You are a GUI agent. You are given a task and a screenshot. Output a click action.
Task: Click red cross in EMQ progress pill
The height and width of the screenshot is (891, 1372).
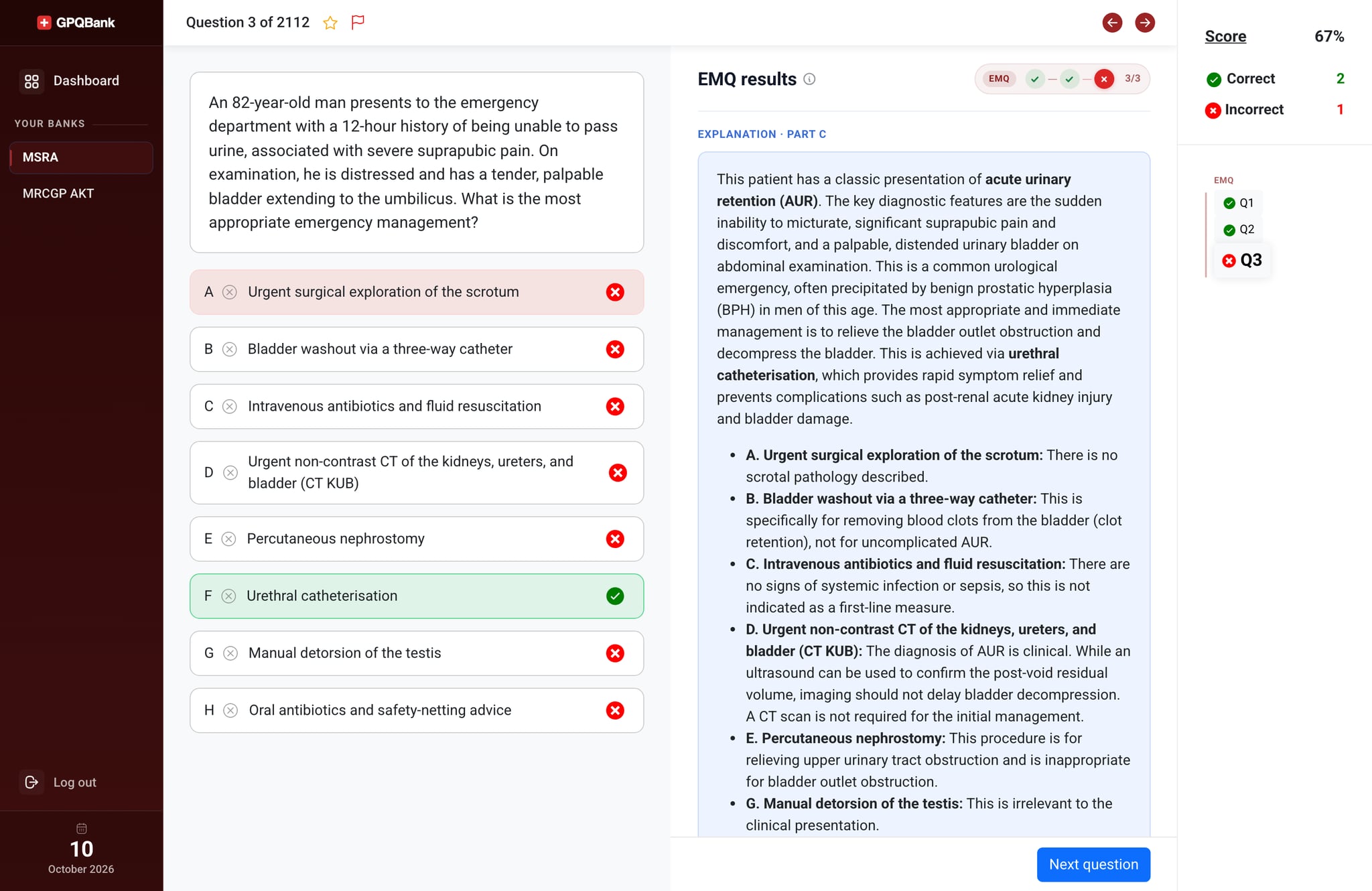pyautogui.click(x=1104, y=79)
